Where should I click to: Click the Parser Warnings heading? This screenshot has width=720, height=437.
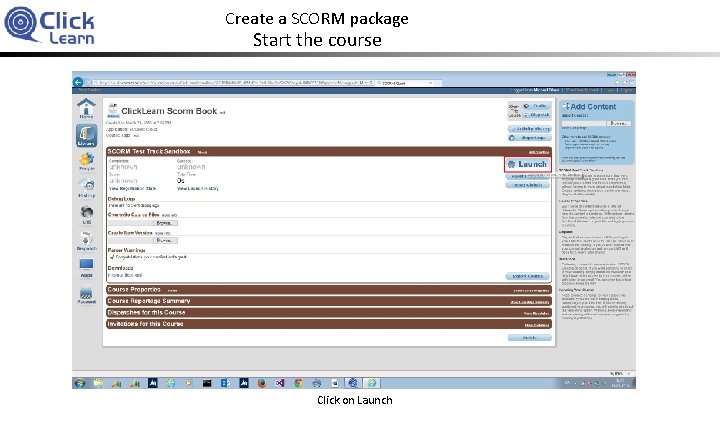click(127, 251)
